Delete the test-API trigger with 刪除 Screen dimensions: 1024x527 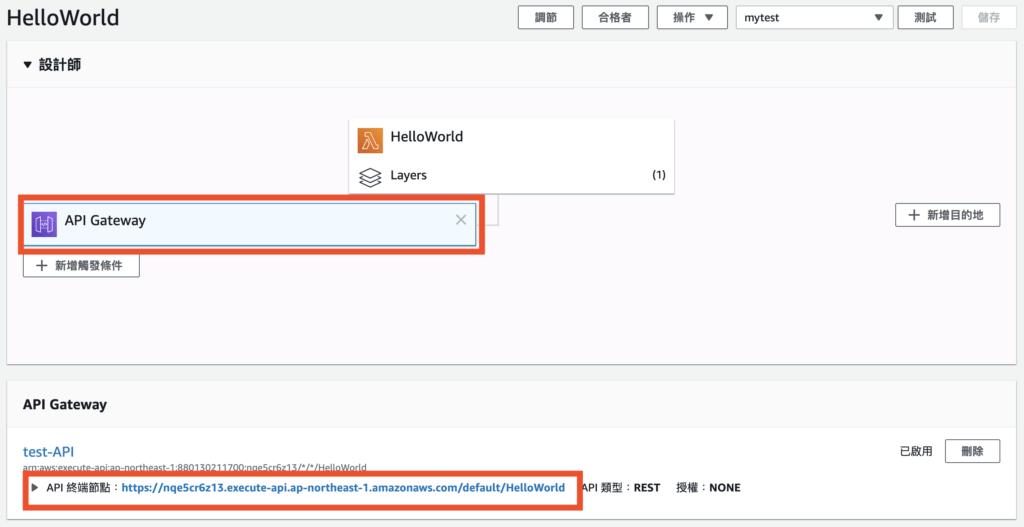(x=972, y=451)
